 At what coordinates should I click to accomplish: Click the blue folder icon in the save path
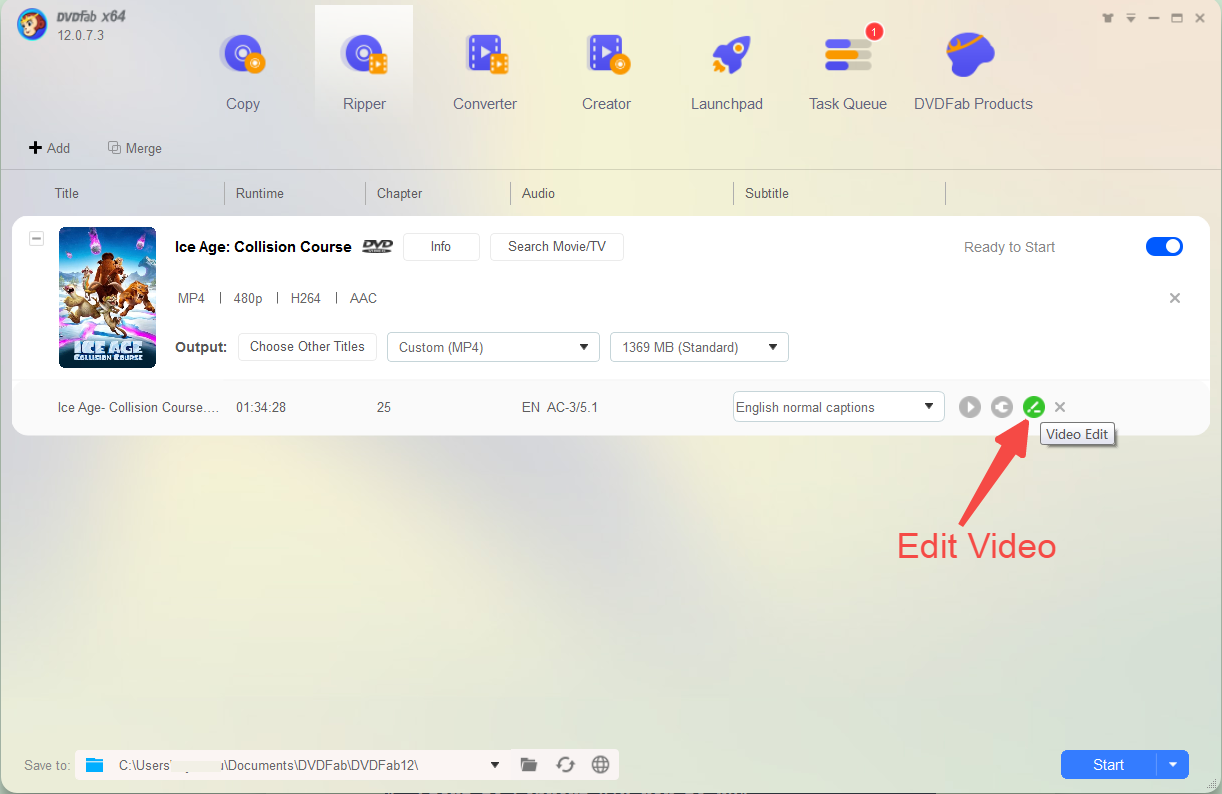tap(95, 765)
